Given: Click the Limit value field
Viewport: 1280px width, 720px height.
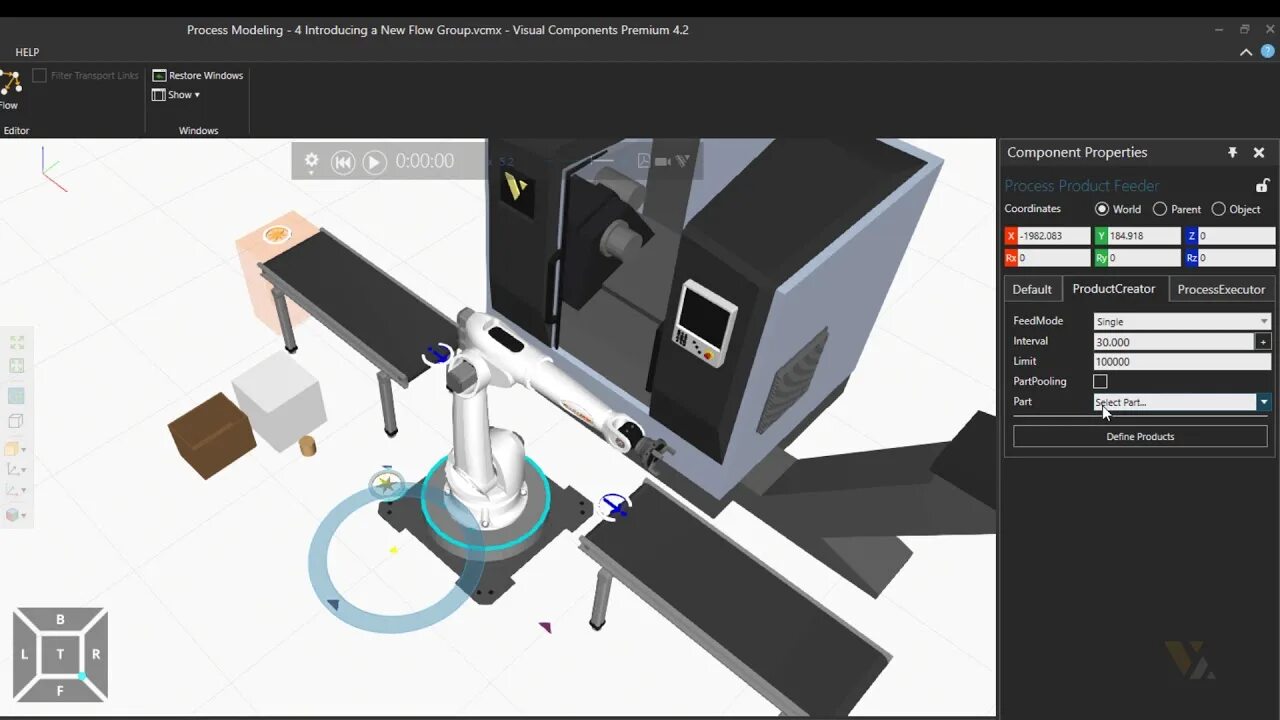Looking at the screenshot, I should (1183, 362).
